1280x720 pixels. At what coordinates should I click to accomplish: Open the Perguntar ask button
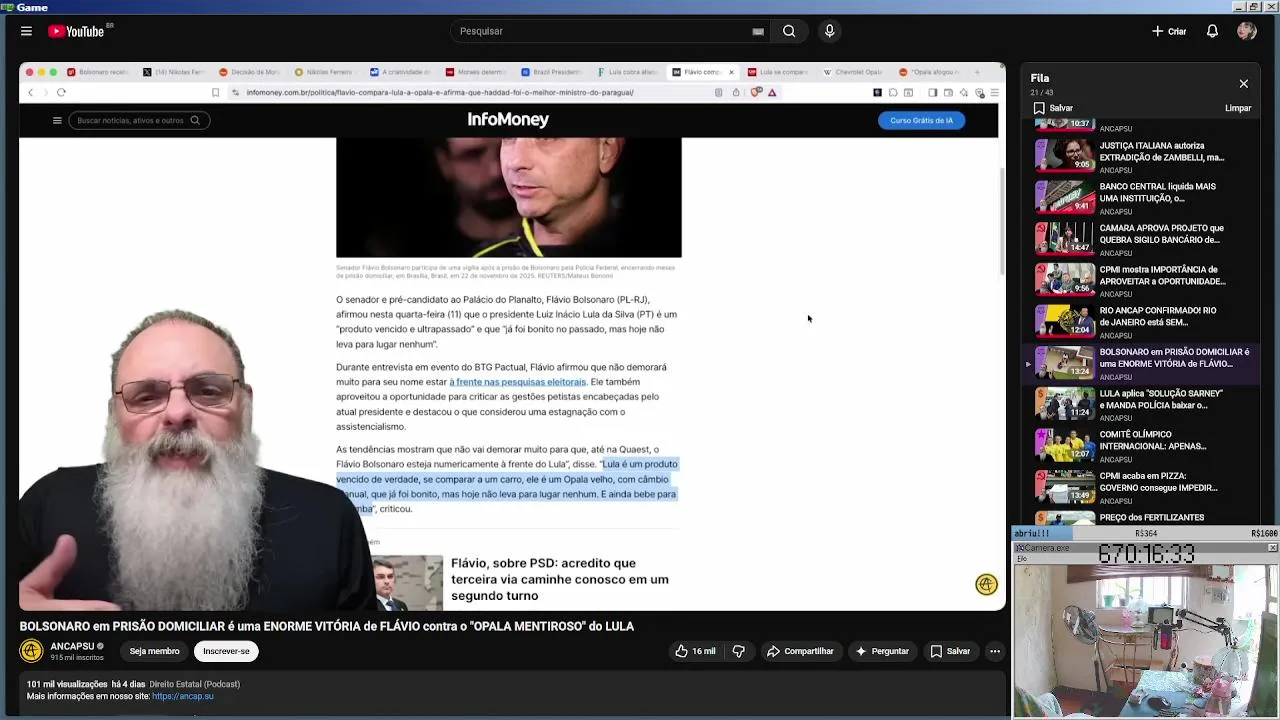click(x=882, y=651)
